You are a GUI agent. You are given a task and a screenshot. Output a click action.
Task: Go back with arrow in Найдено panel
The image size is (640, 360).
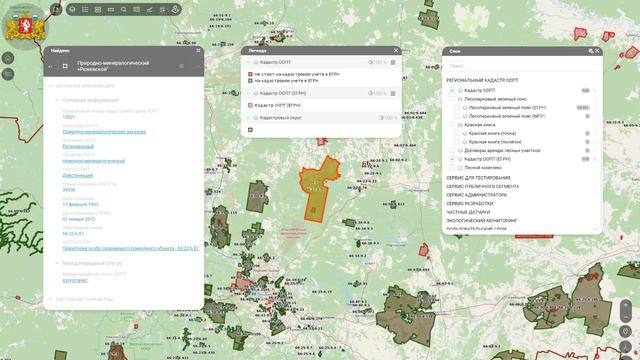click(x=50, y=66)
